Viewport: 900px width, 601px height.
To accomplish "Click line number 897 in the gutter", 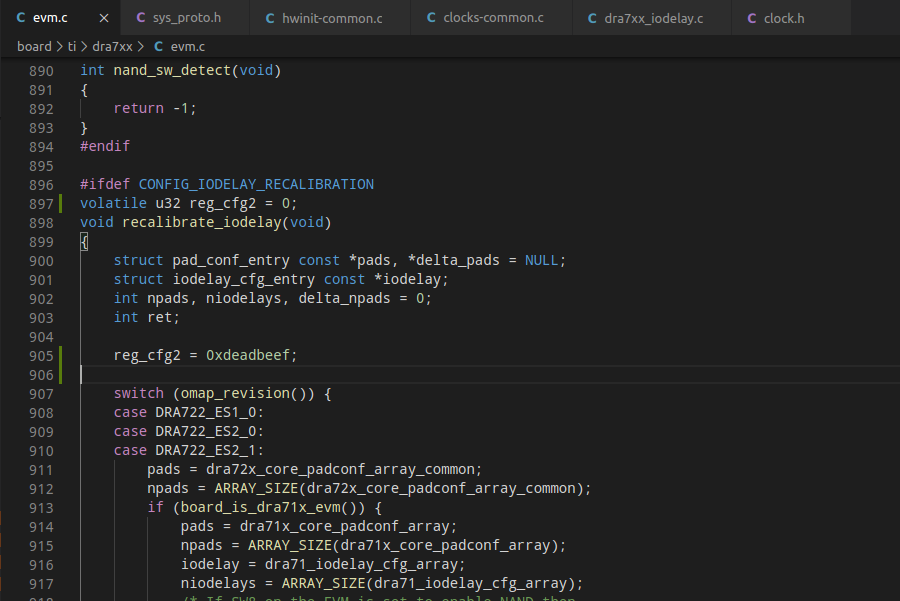I will 41,204.
